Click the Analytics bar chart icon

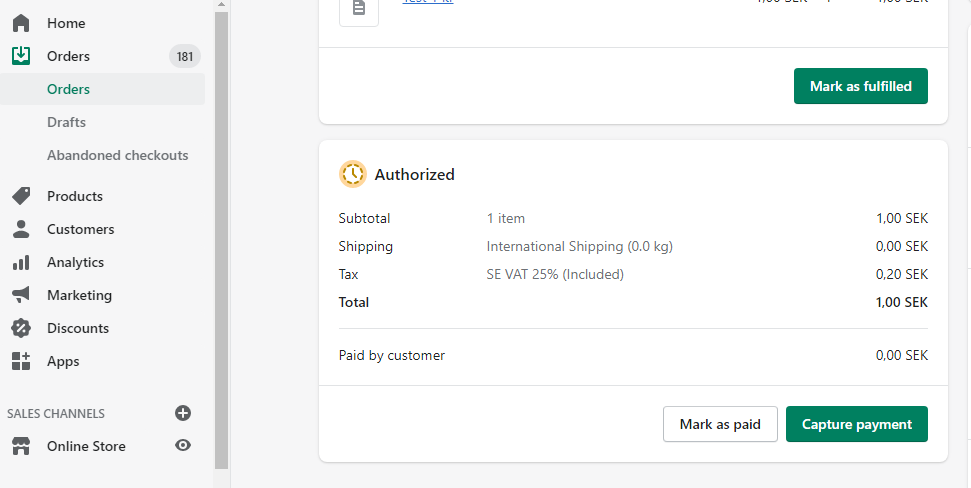point(21,262)
